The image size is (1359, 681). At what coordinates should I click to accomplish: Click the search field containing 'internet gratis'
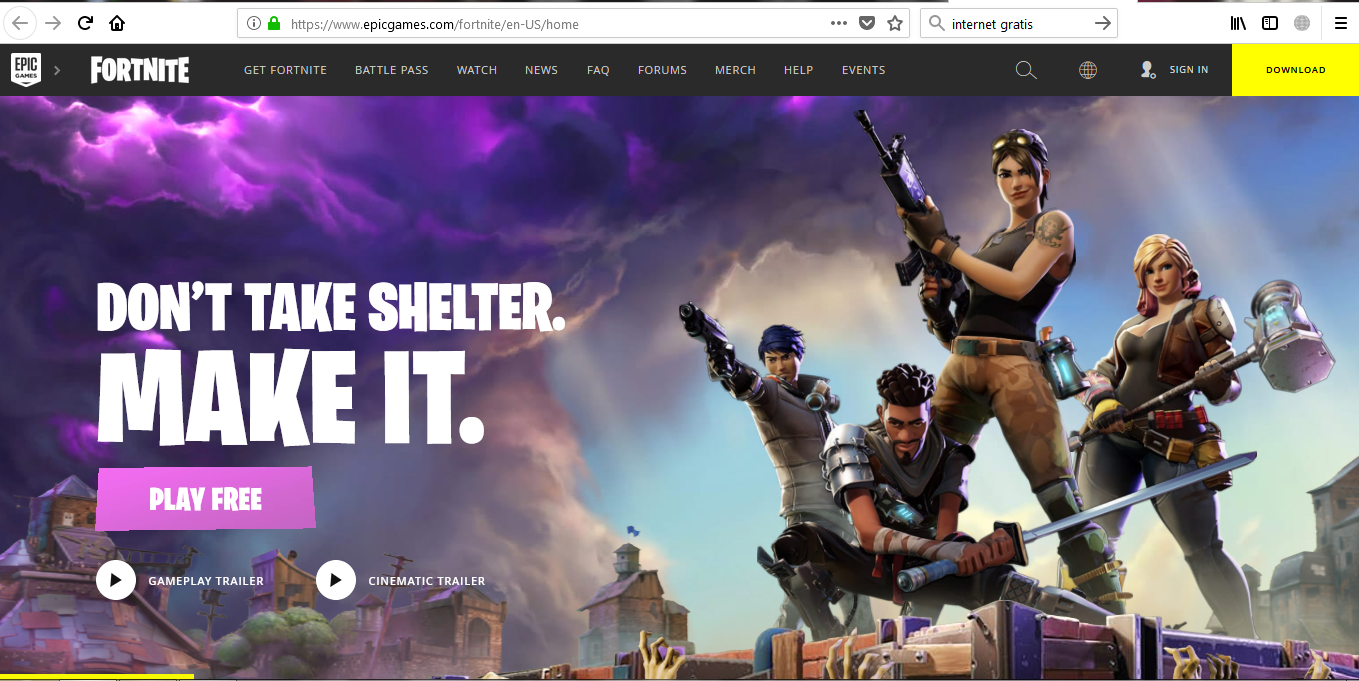1018,23
